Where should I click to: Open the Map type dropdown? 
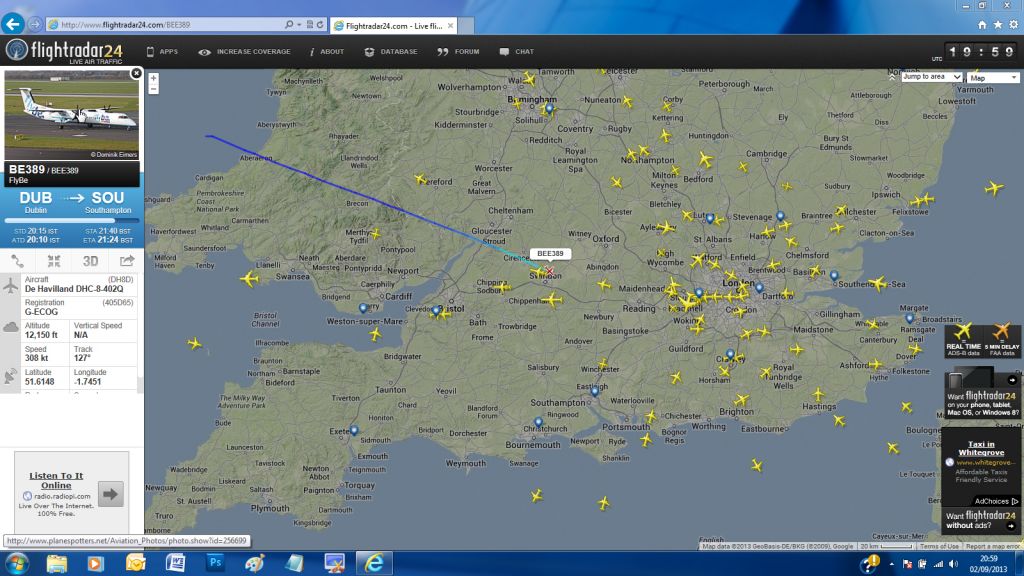coord(993,78)
